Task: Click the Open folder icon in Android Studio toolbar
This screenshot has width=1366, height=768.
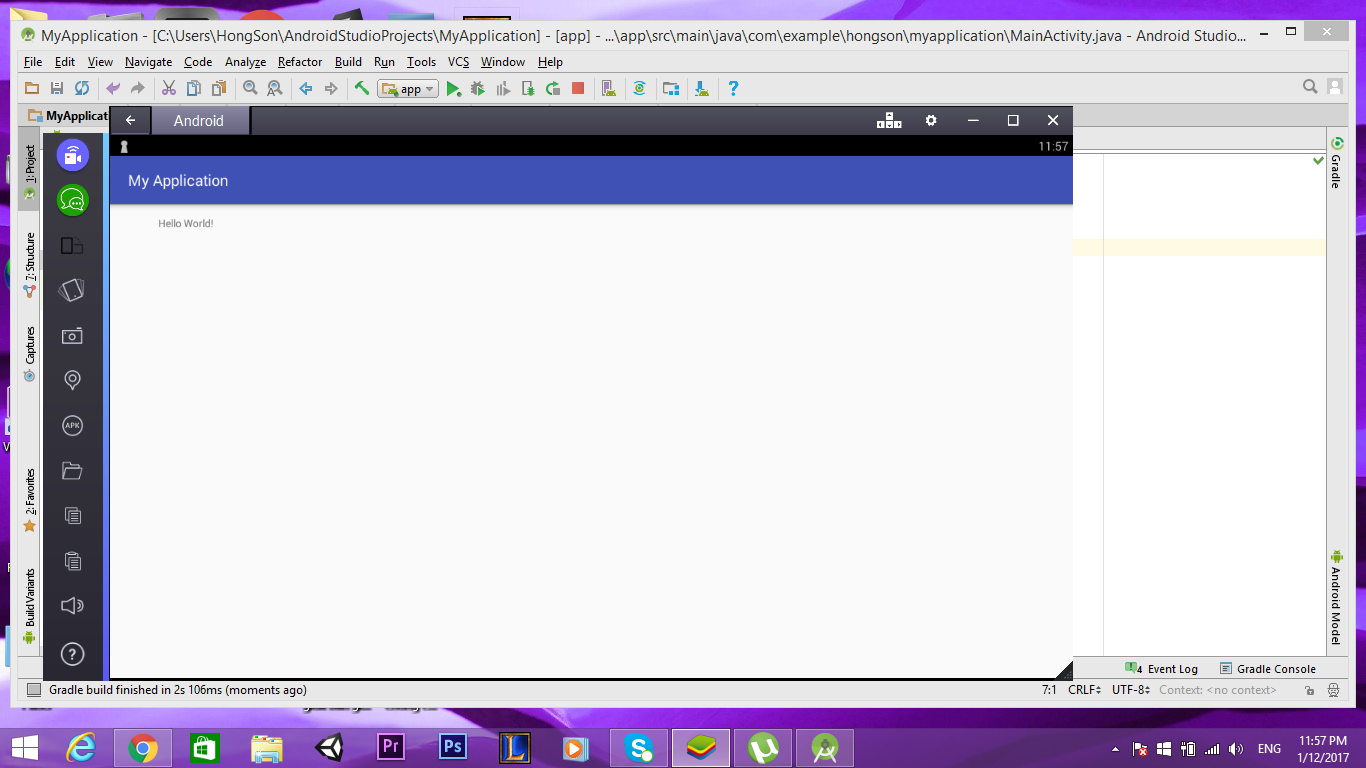Action: [32, 88]
